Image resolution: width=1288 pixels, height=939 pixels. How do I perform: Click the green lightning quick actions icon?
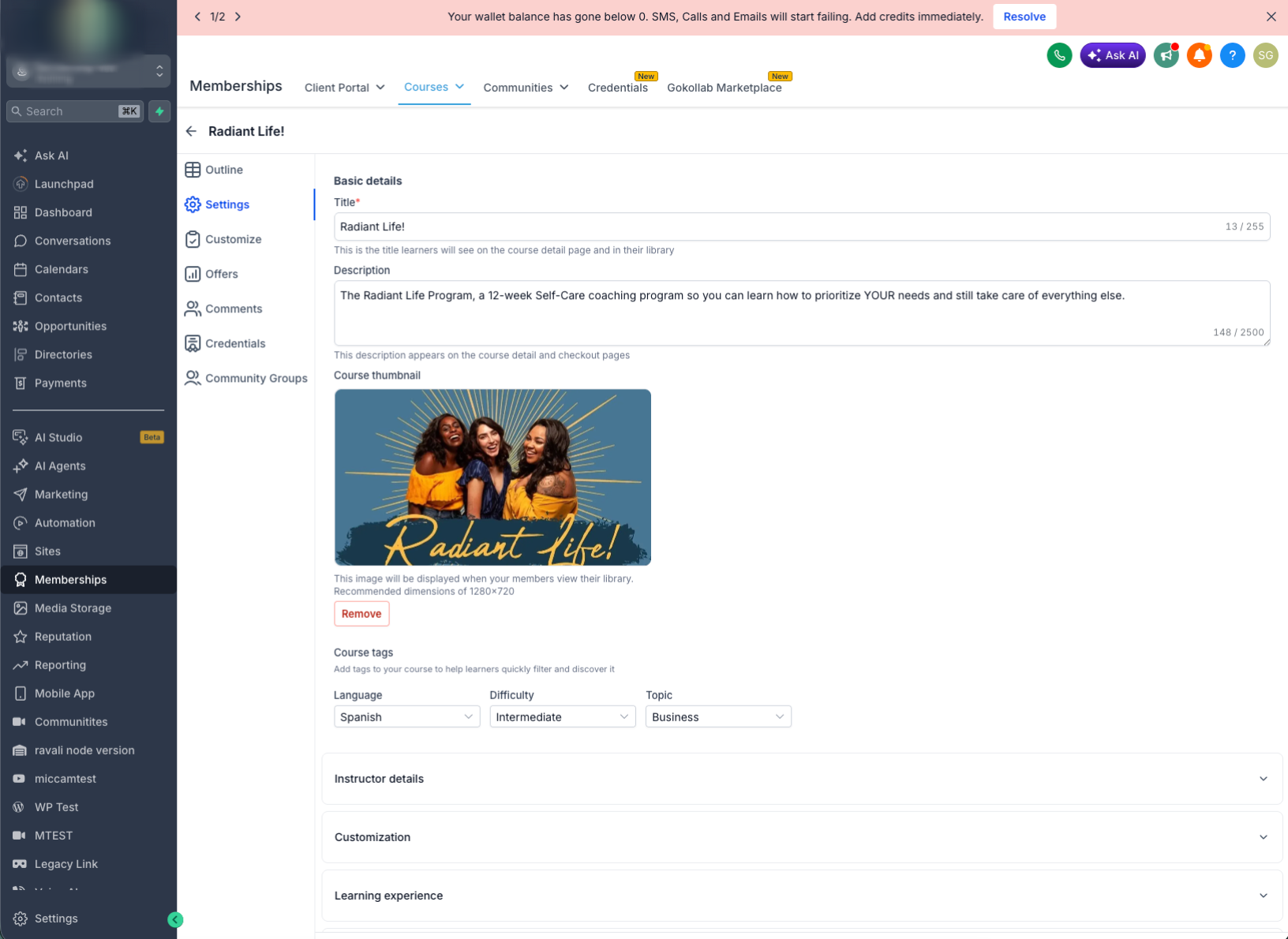[159, 111]
